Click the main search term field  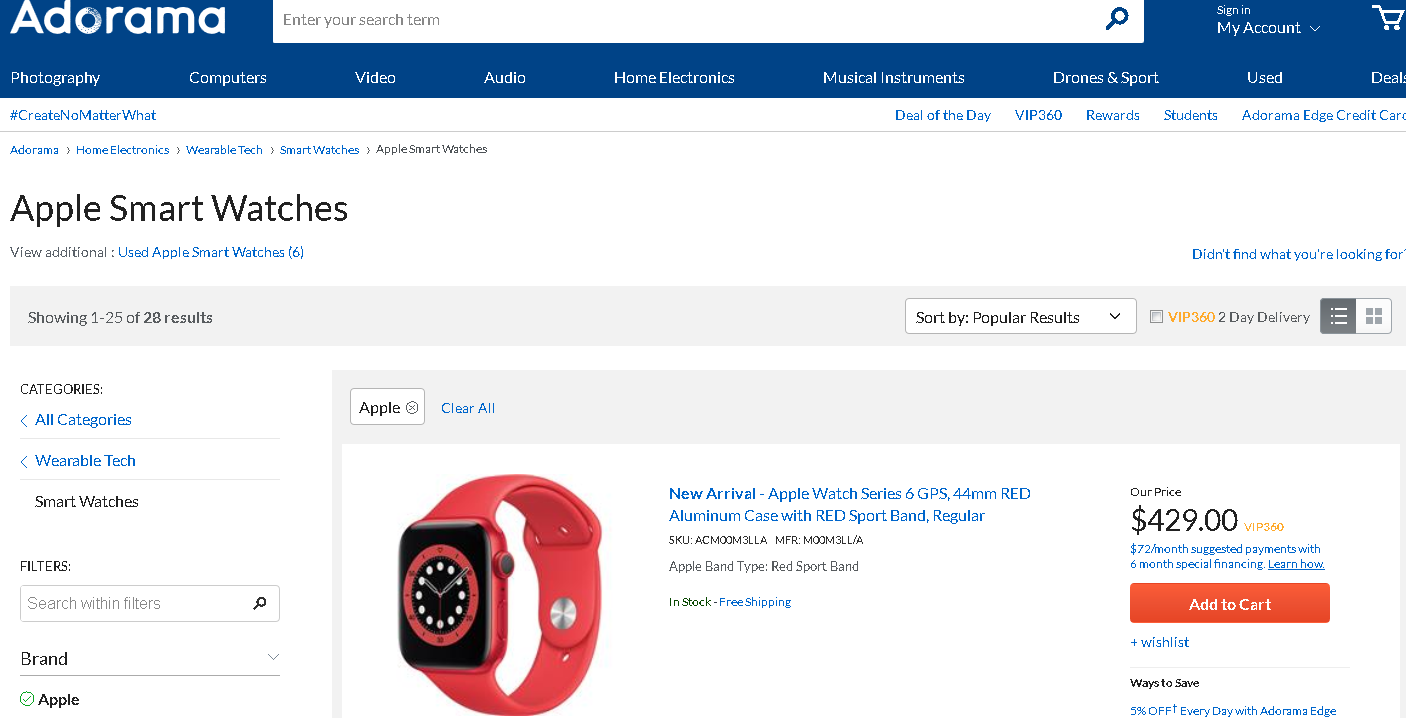[680, 20]
